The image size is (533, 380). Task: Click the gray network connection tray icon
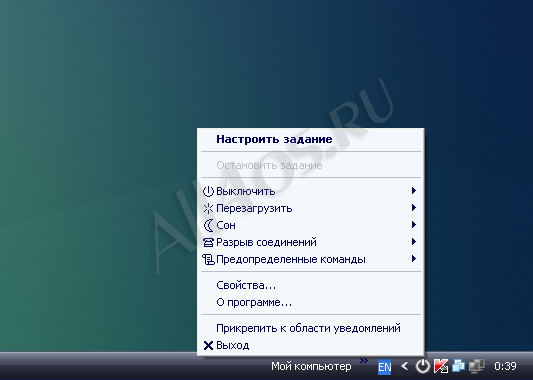(477, 366)
